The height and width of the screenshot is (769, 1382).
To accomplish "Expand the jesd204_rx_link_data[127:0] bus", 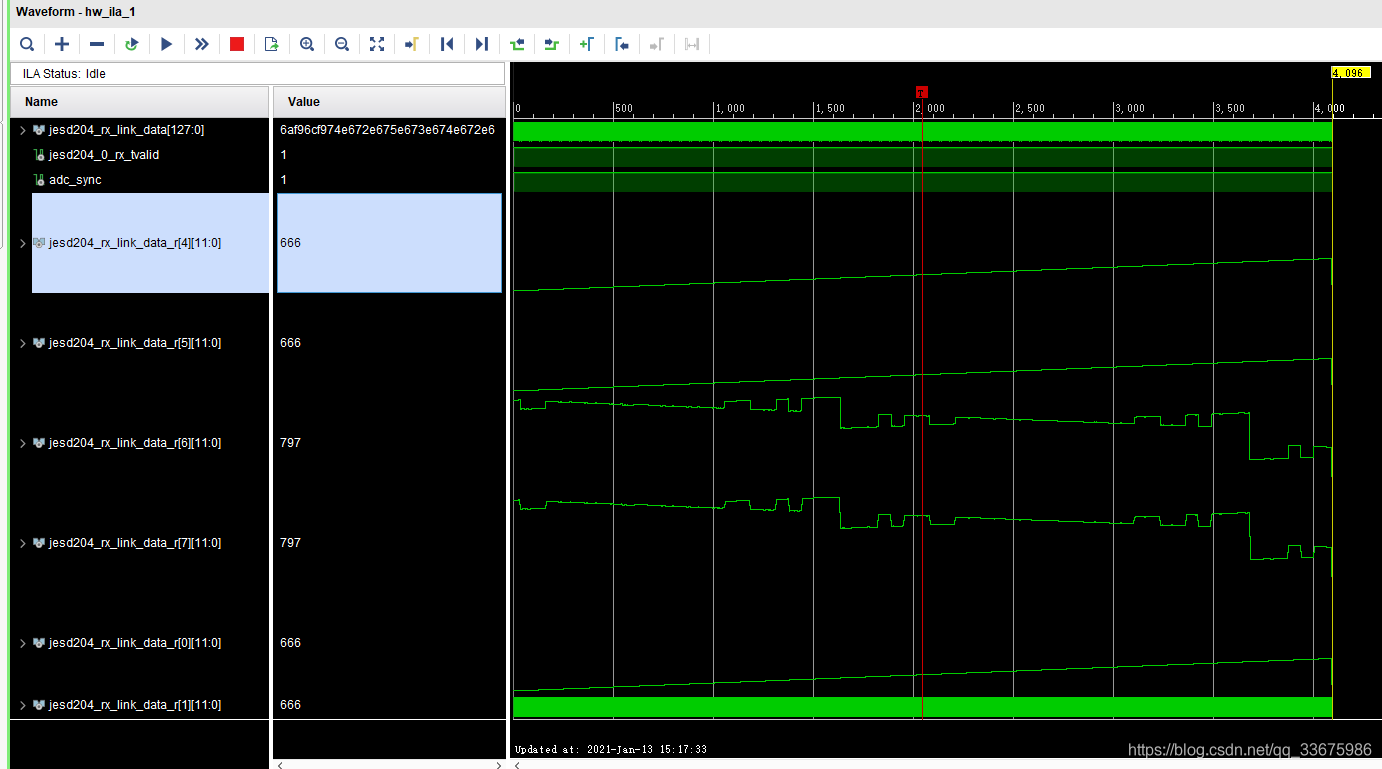I will [23, 130].
